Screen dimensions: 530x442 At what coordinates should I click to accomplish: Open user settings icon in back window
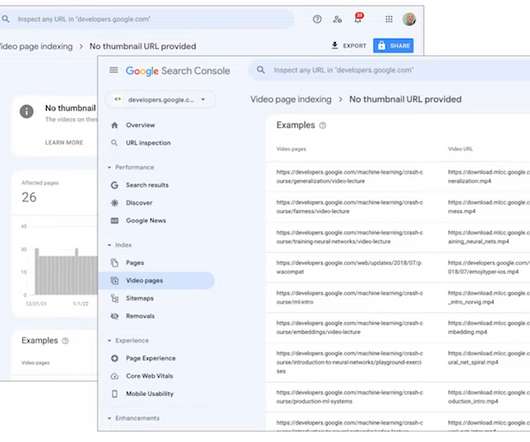pos(337,19)
